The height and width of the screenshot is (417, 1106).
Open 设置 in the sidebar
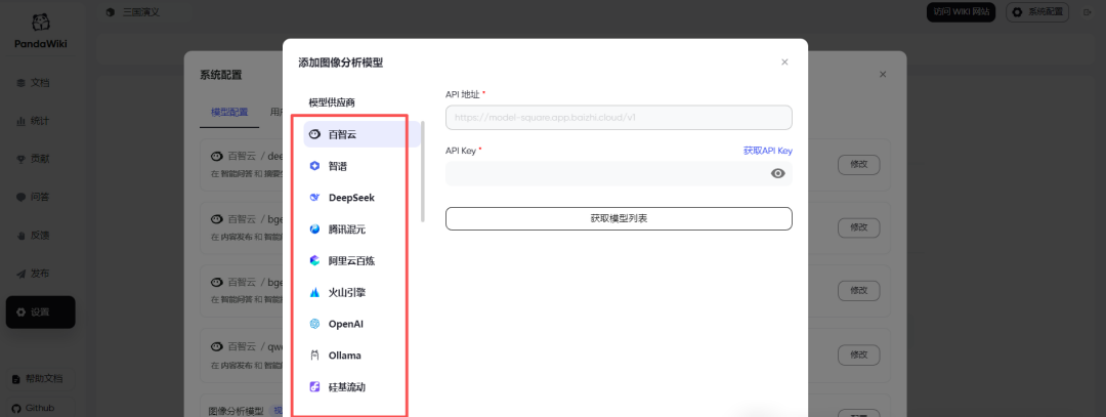click(40, 312)
